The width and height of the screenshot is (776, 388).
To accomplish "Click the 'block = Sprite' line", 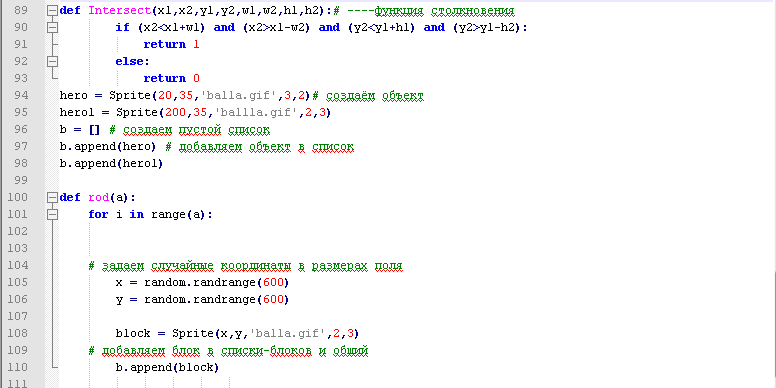I will [238, 334].
